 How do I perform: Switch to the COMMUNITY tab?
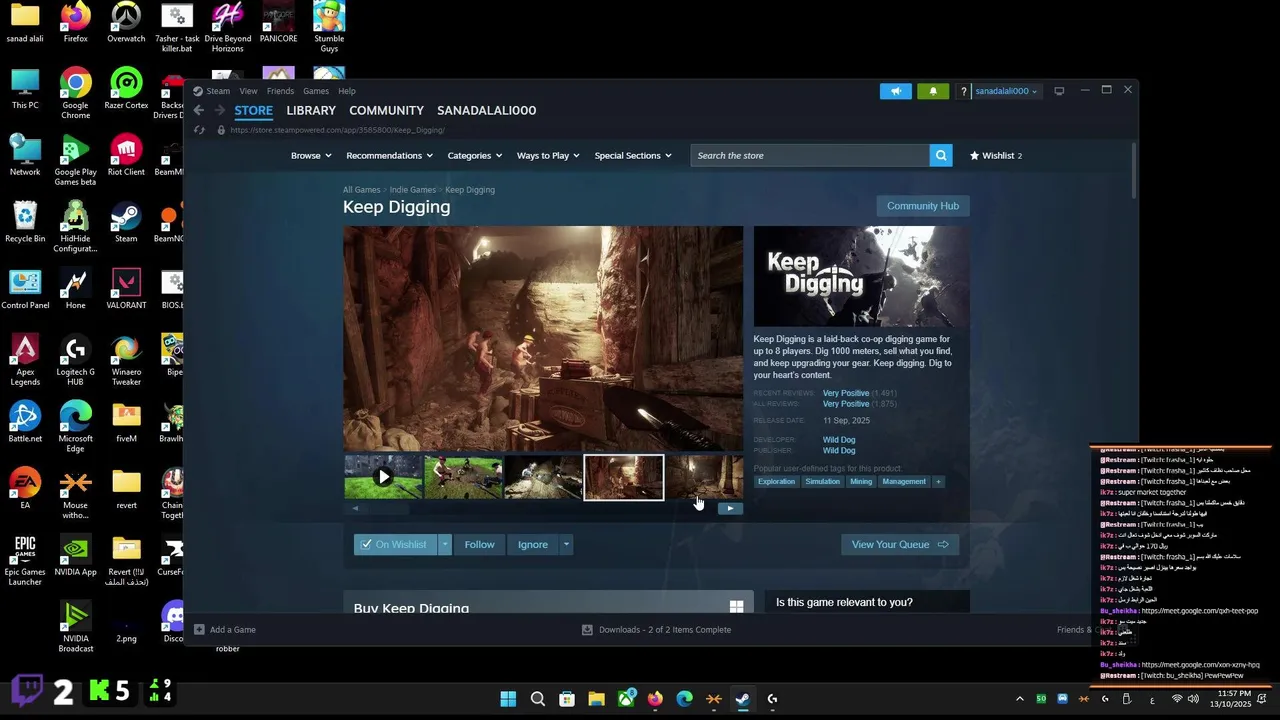click(387, 110)
